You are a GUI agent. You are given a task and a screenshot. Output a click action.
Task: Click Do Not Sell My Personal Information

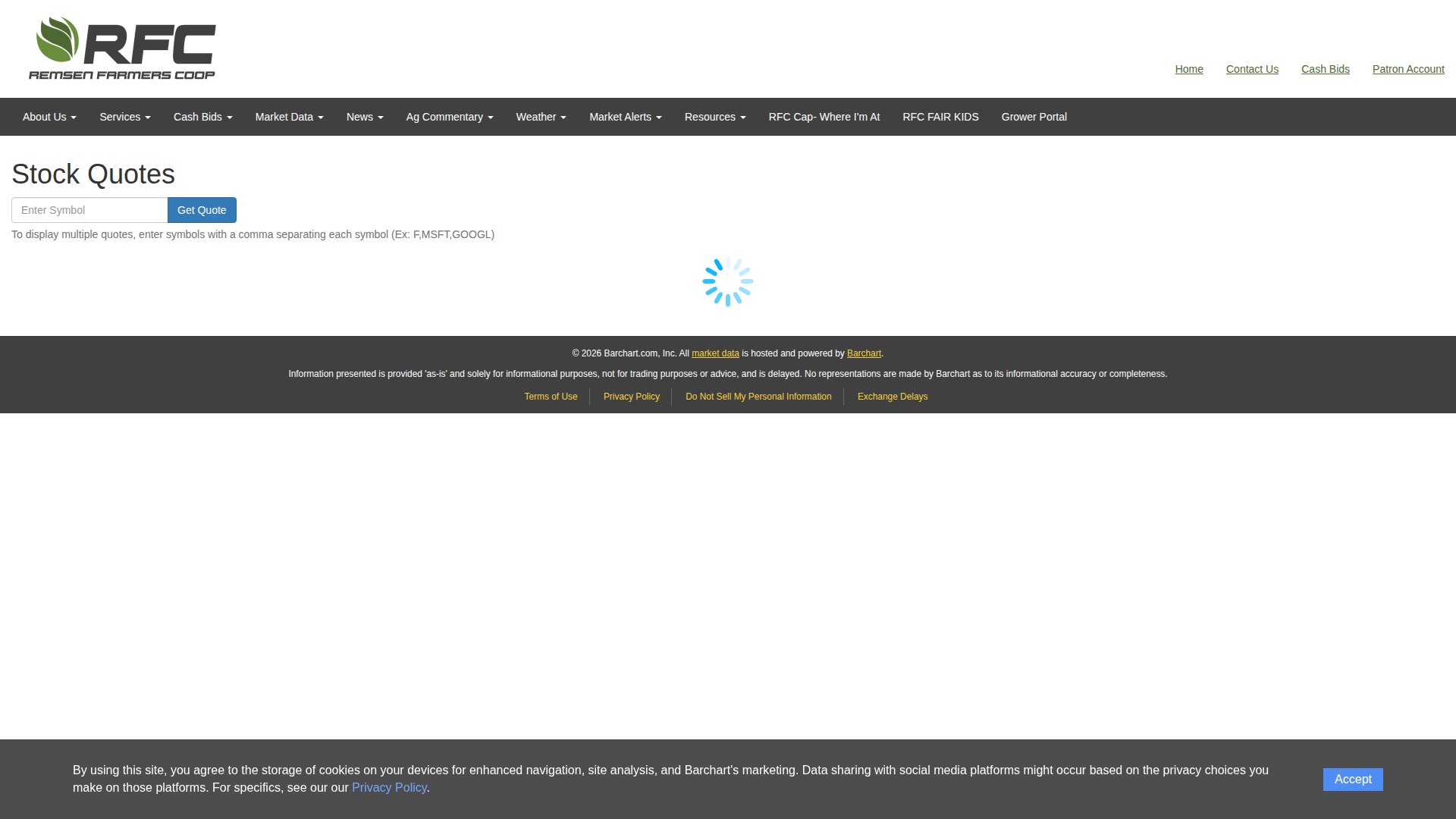click(758, 397)
